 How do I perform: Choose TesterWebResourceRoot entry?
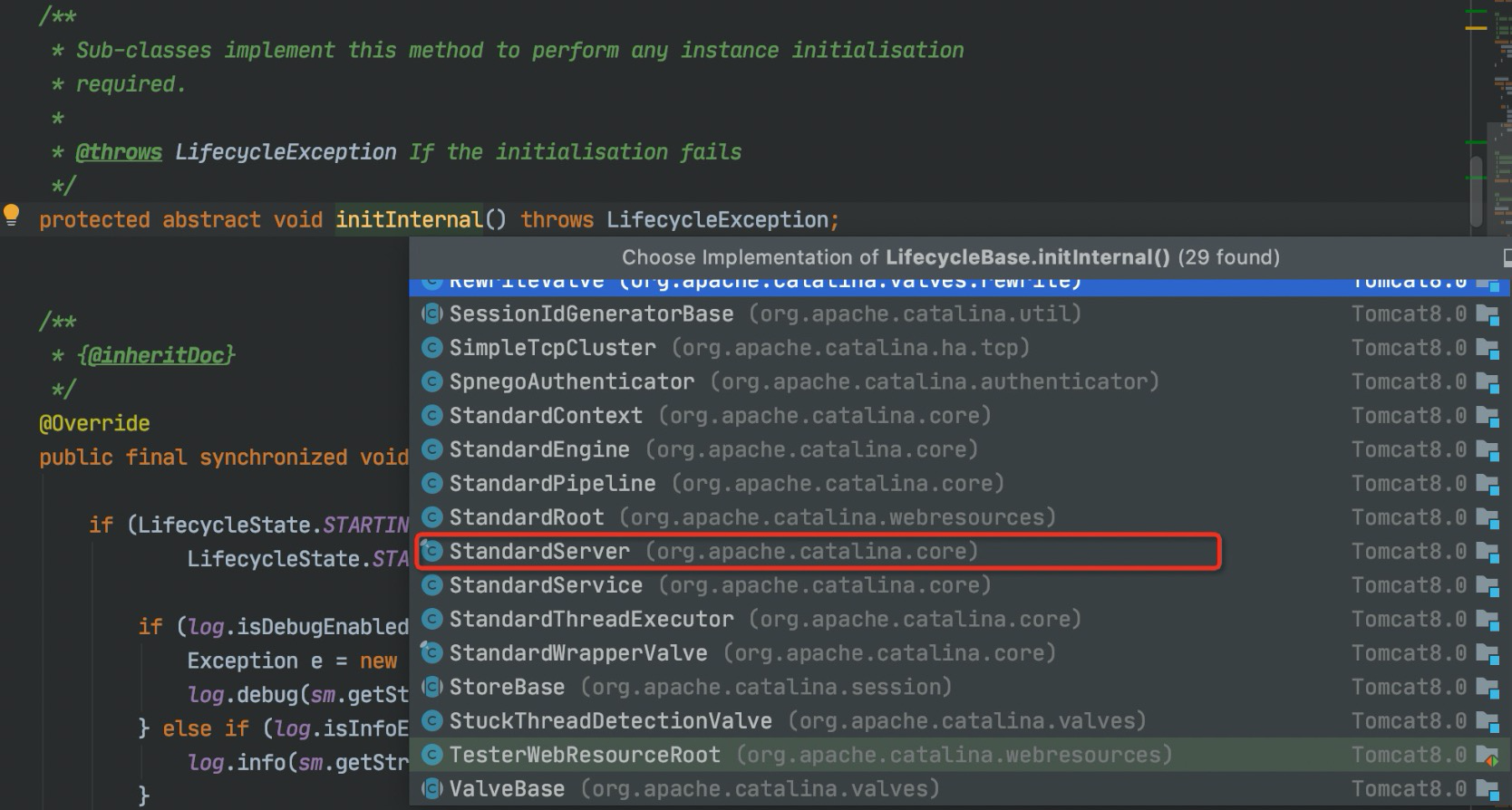coord(961,756)
